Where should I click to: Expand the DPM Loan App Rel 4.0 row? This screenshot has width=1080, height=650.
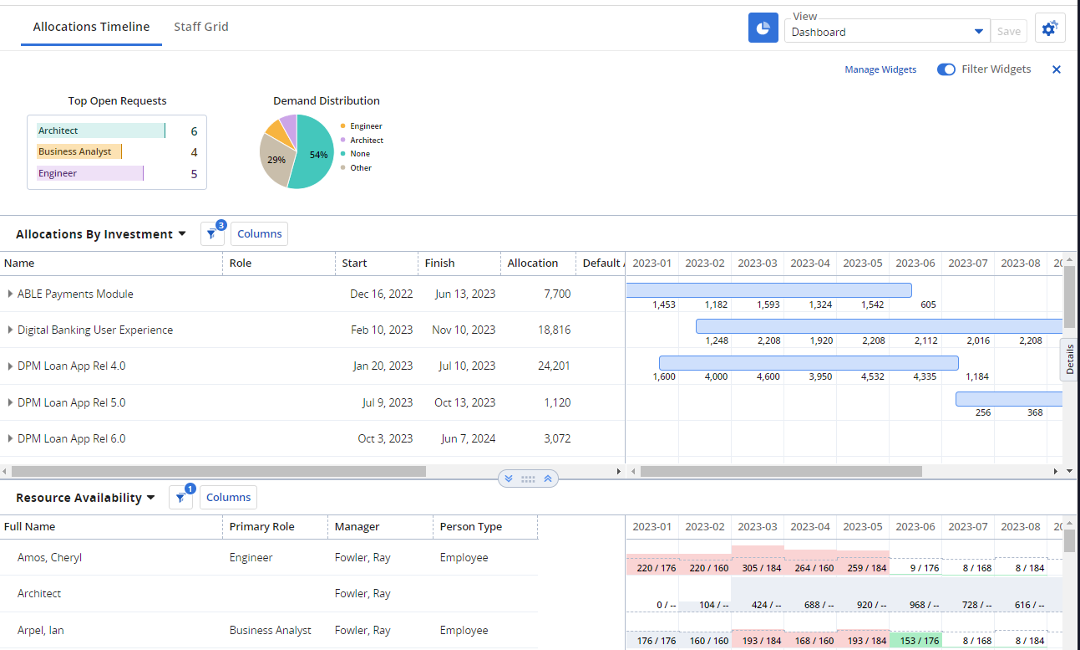(x=10, y=366)
